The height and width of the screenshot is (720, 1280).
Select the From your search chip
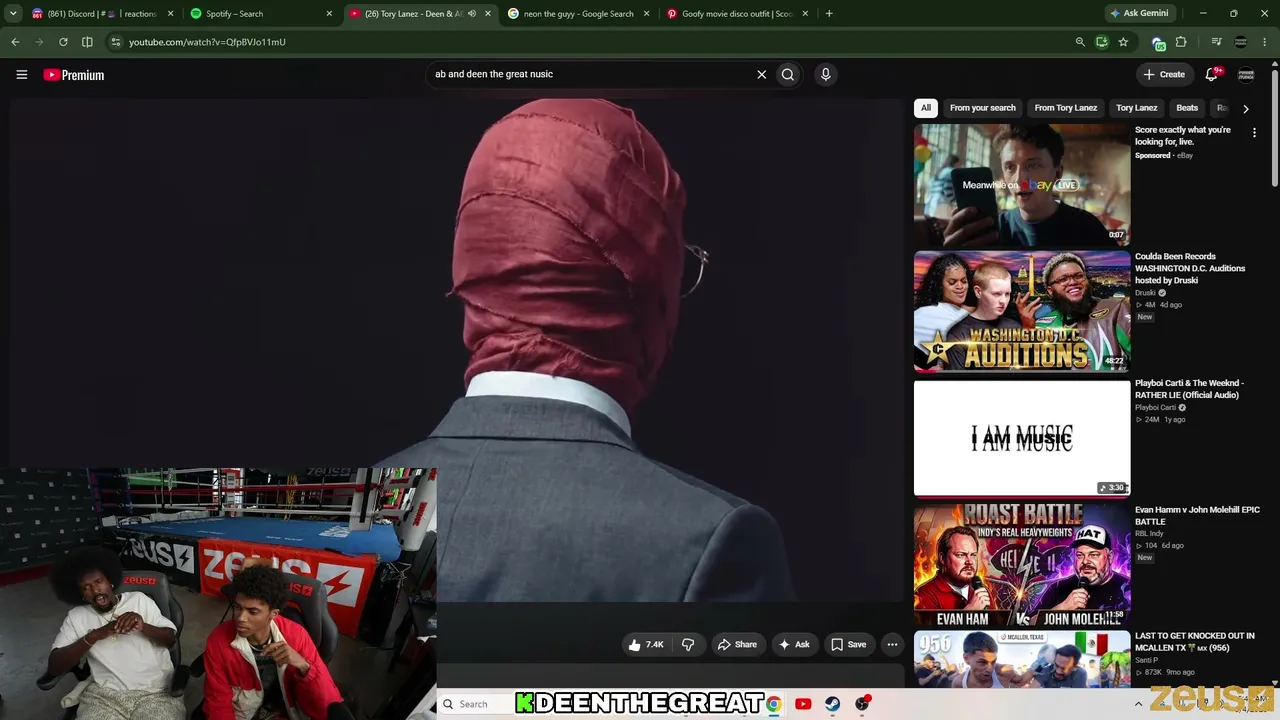click(x=983, y=108)
